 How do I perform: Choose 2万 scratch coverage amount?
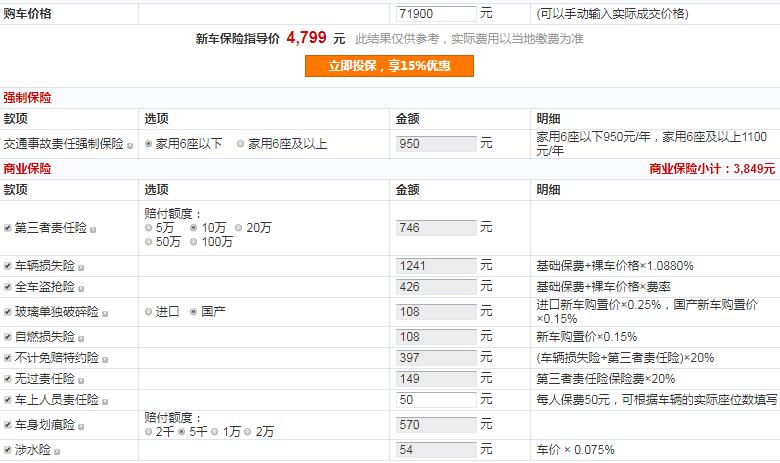click(248, 432)
